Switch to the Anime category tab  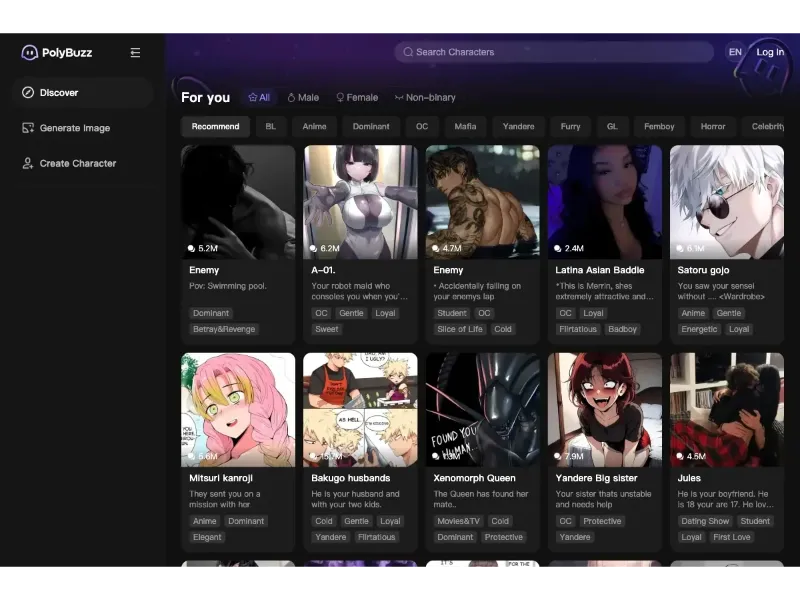pyautogui.click(x=314, y=127)
